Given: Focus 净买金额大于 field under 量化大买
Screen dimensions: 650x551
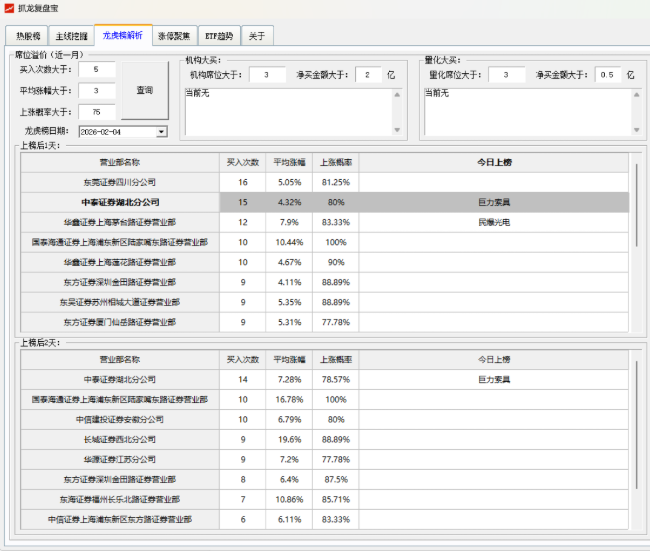Looking at the screenshot, I should (x=607, y=75).
